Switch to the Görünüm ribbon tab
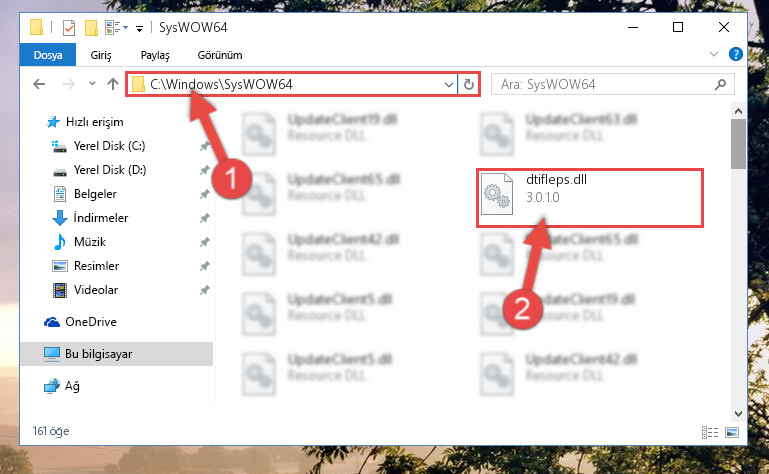 [220, 55]
